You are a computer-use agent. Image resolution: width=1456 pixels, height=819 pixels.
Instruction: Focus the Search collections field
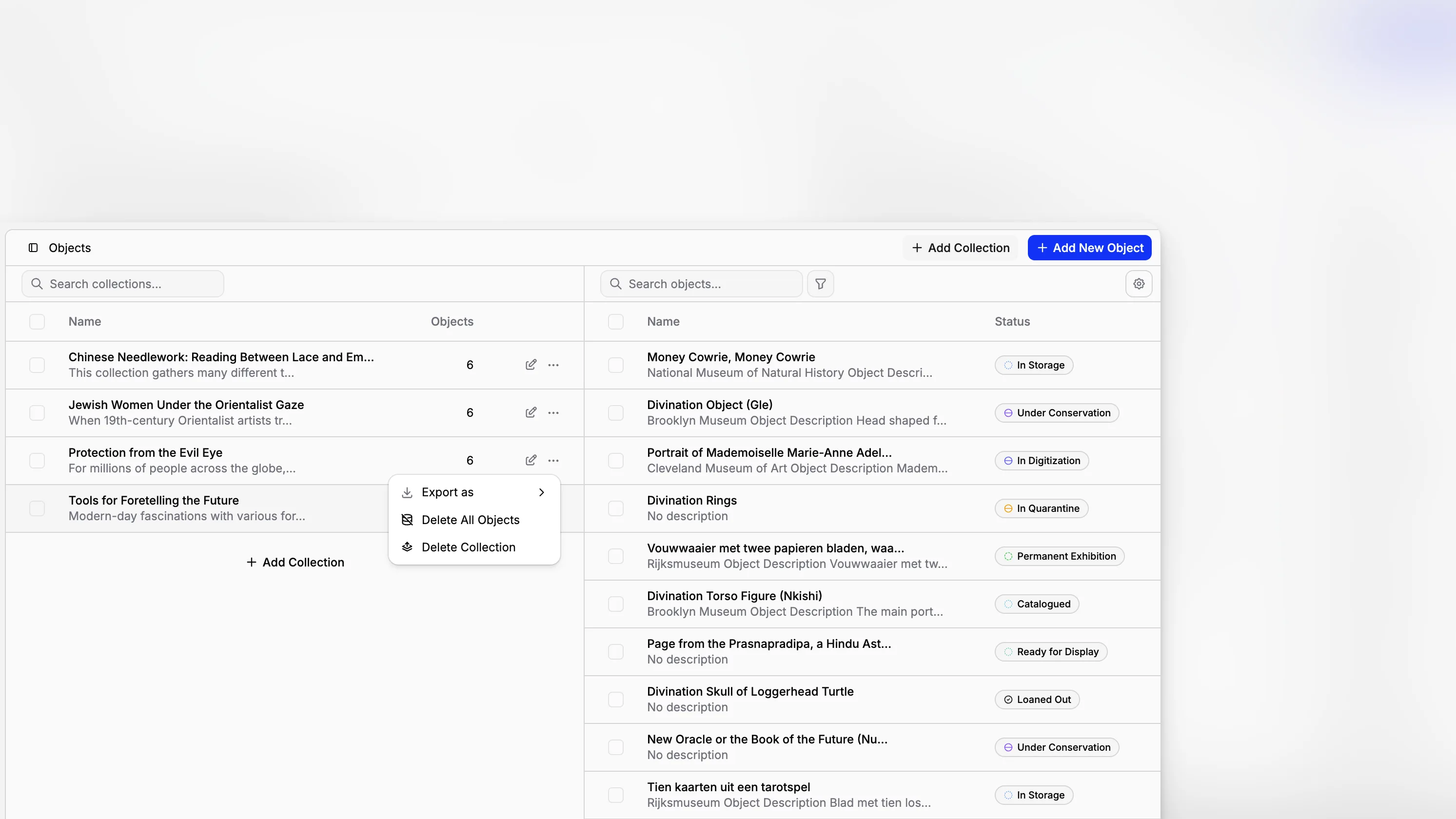123,284
